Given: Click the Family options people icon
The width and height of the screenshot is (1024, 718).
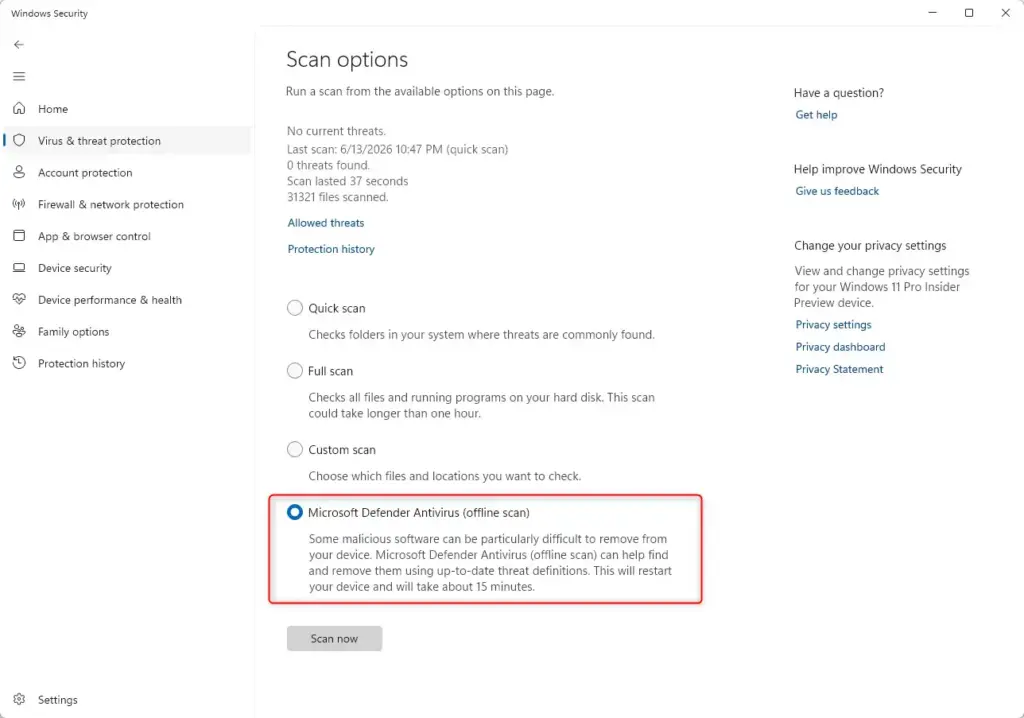Looking at the screenshot, I should (19, 331).
